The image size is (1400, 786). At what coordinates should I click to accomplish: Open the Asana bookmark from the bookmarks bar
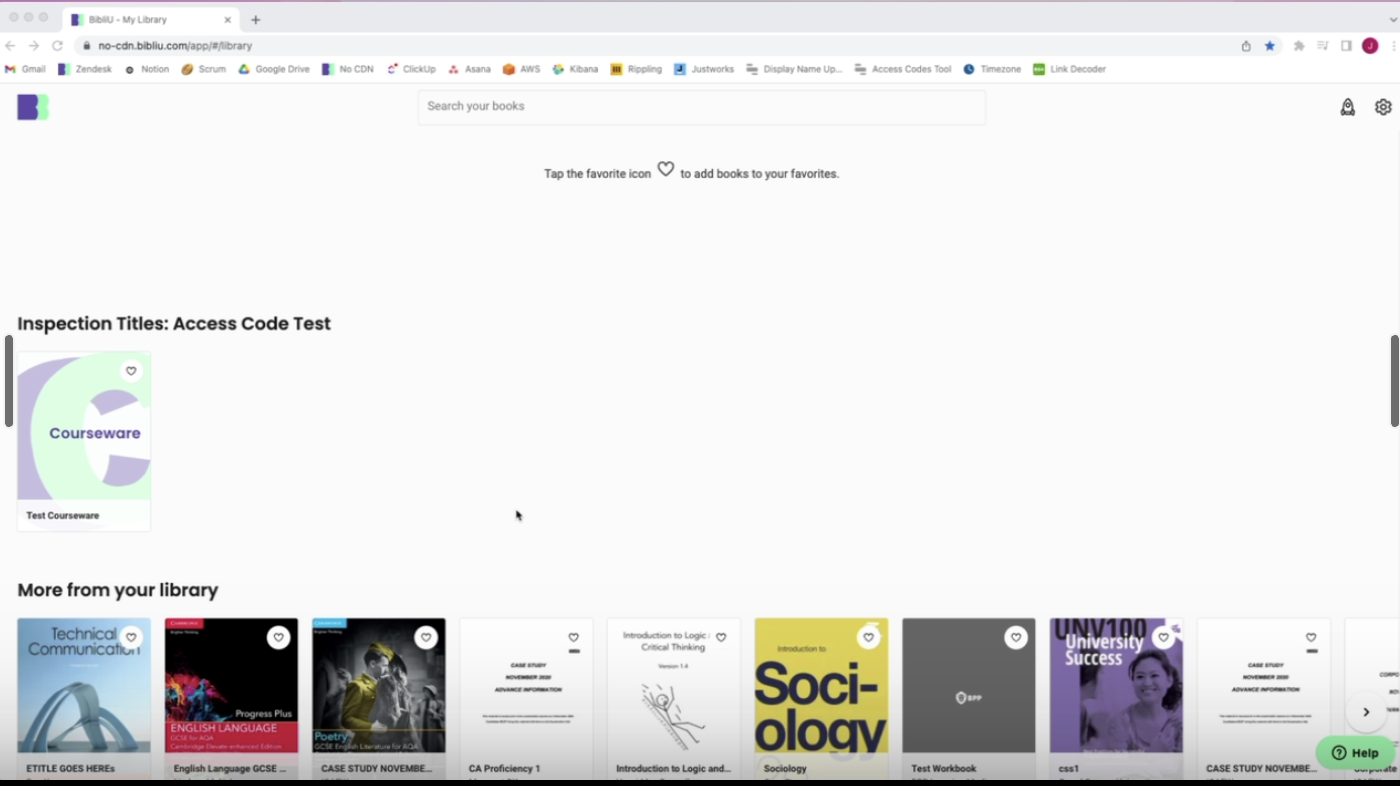tap(470, 69)
